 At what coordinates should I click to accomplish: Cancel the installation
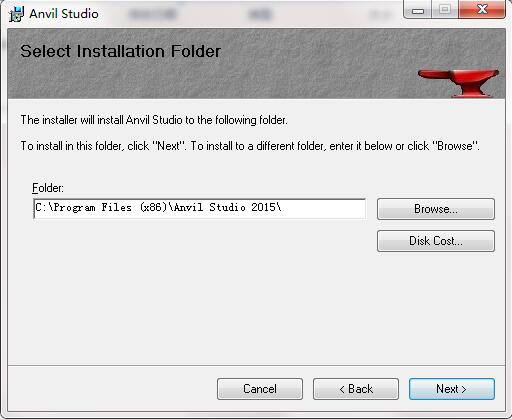[260, 389]
